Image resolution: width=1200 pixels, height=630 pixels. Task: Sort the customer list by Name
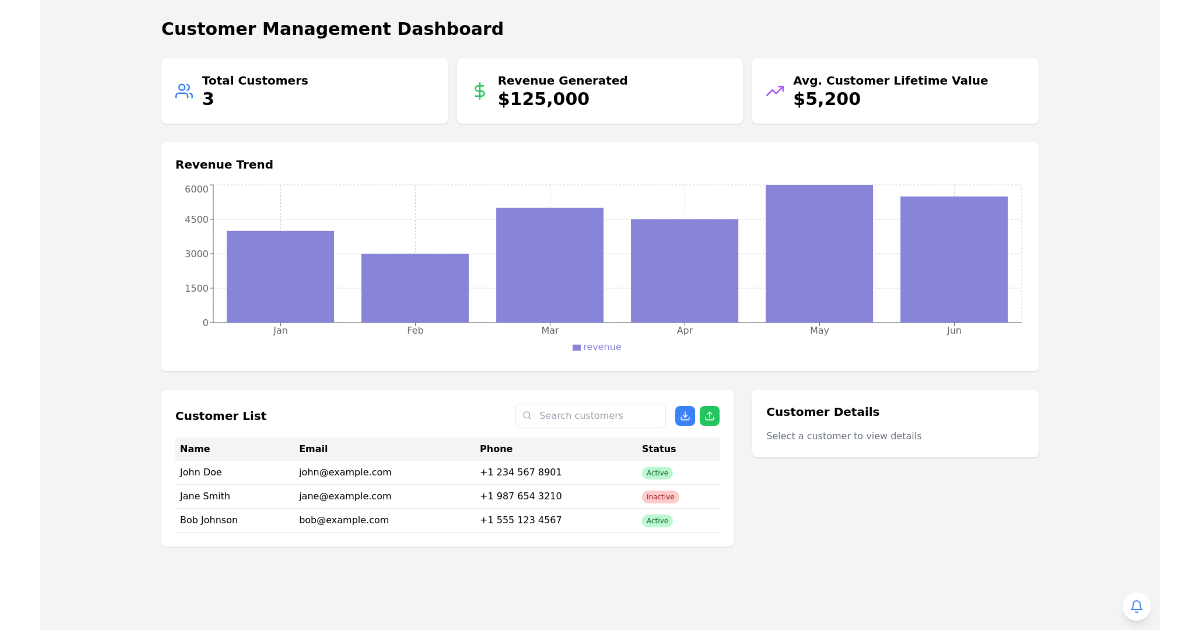tap(195, 448)
